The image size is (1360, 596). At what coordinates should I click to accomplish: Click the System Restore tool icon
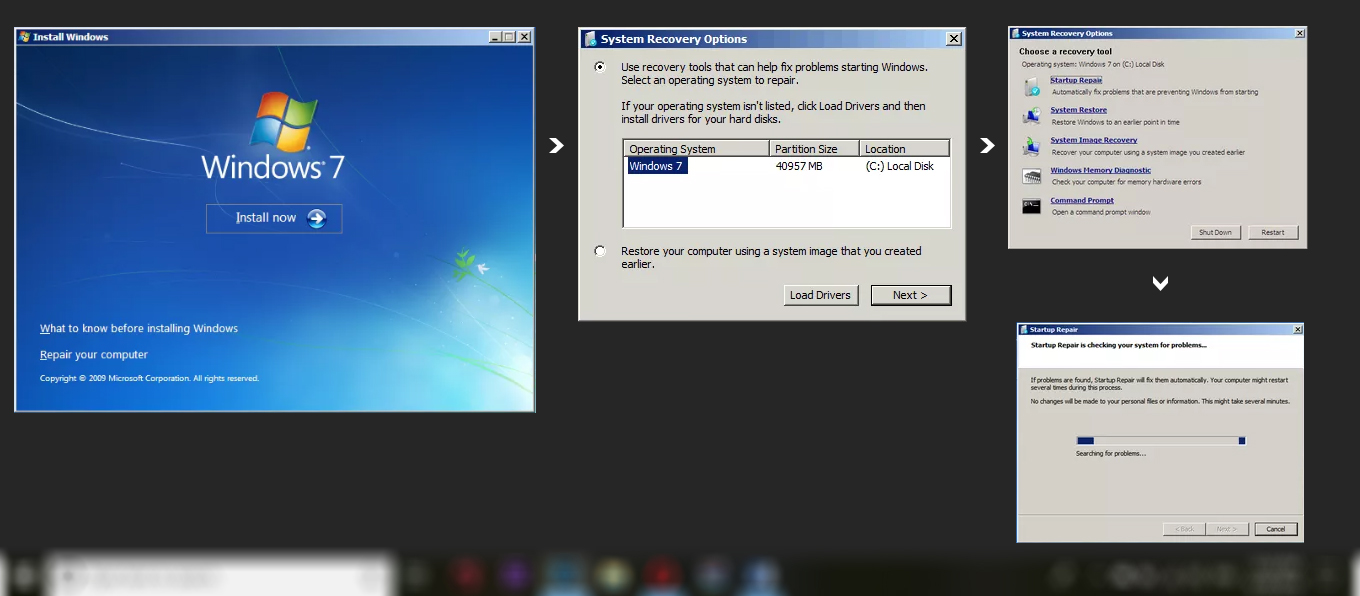click(1032, 116)
